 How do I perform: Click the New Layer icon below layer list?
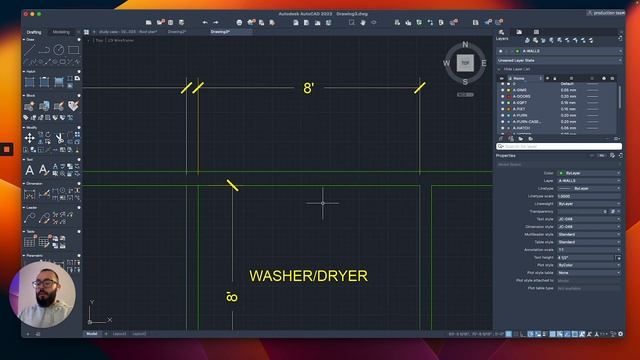tap(501, 139)
